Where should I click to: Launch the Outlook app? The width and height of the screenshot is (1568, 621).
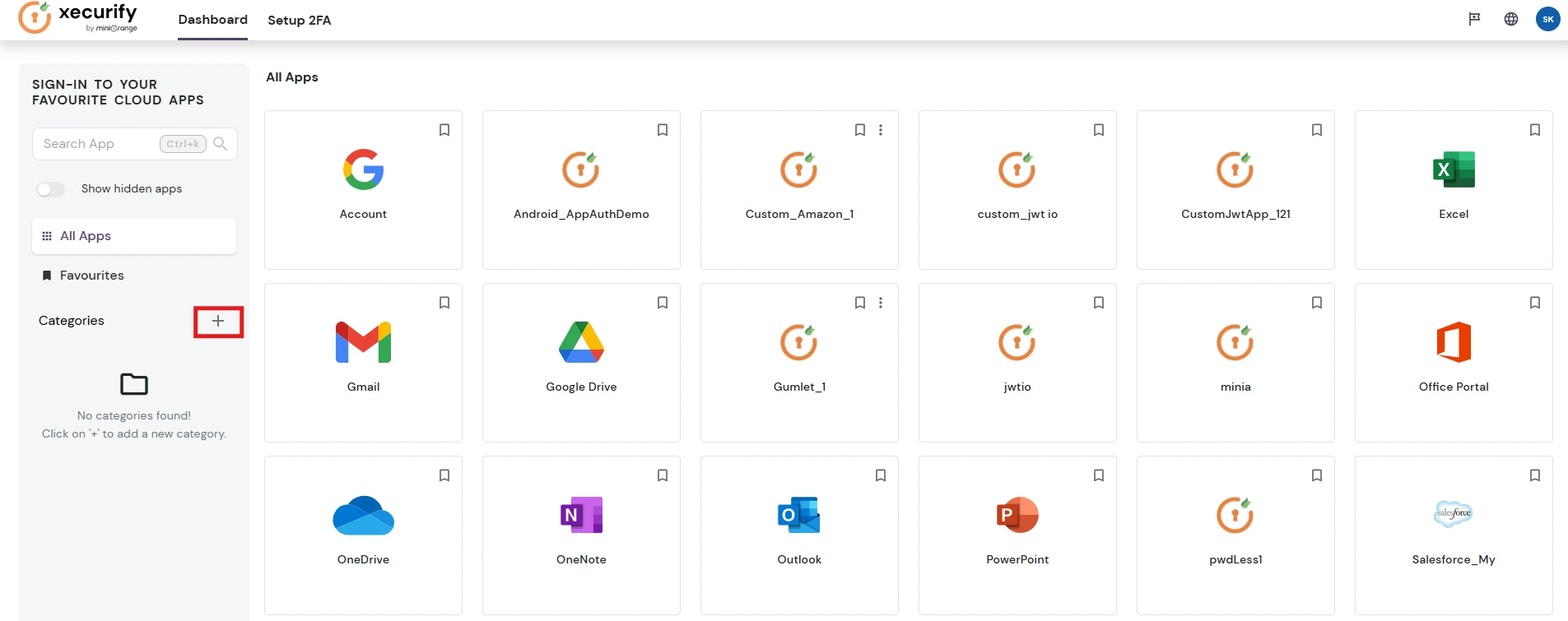[x=799, y=516]
